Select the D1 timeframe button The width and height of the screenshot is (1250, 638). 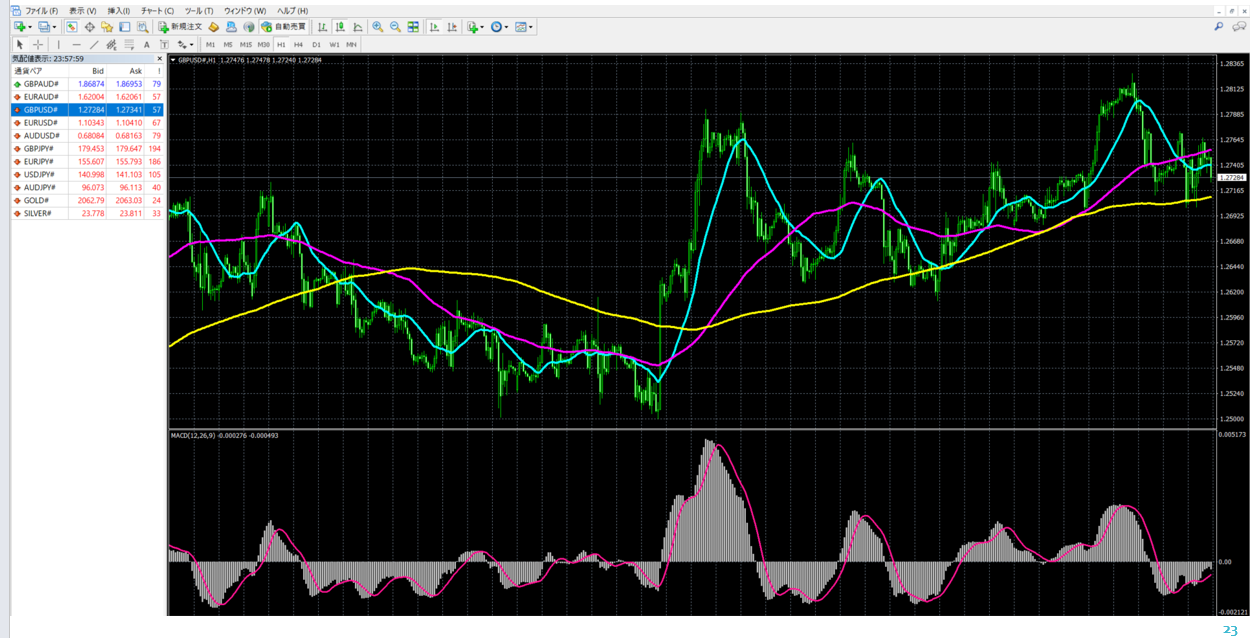(316, 45)
